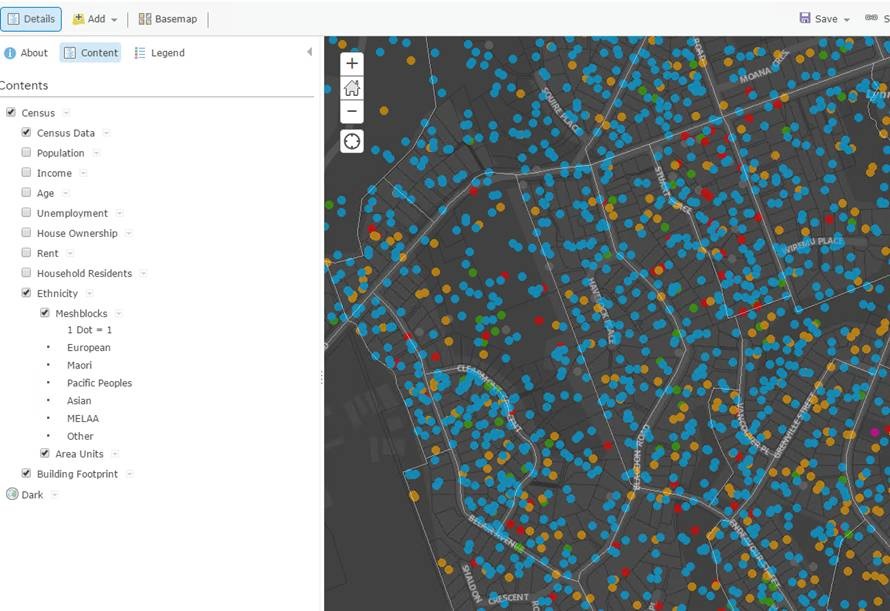Click the Content list icon
The image size is (890, 611).
(70, 53)
